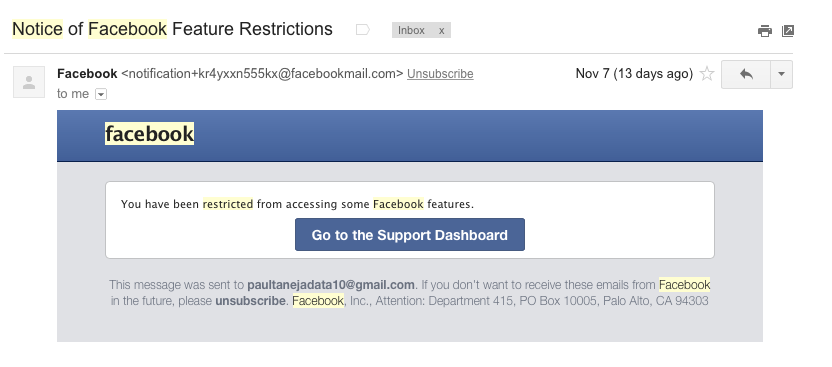
Task: View the sender's profile avatar
Action: (x=29, y=82)
